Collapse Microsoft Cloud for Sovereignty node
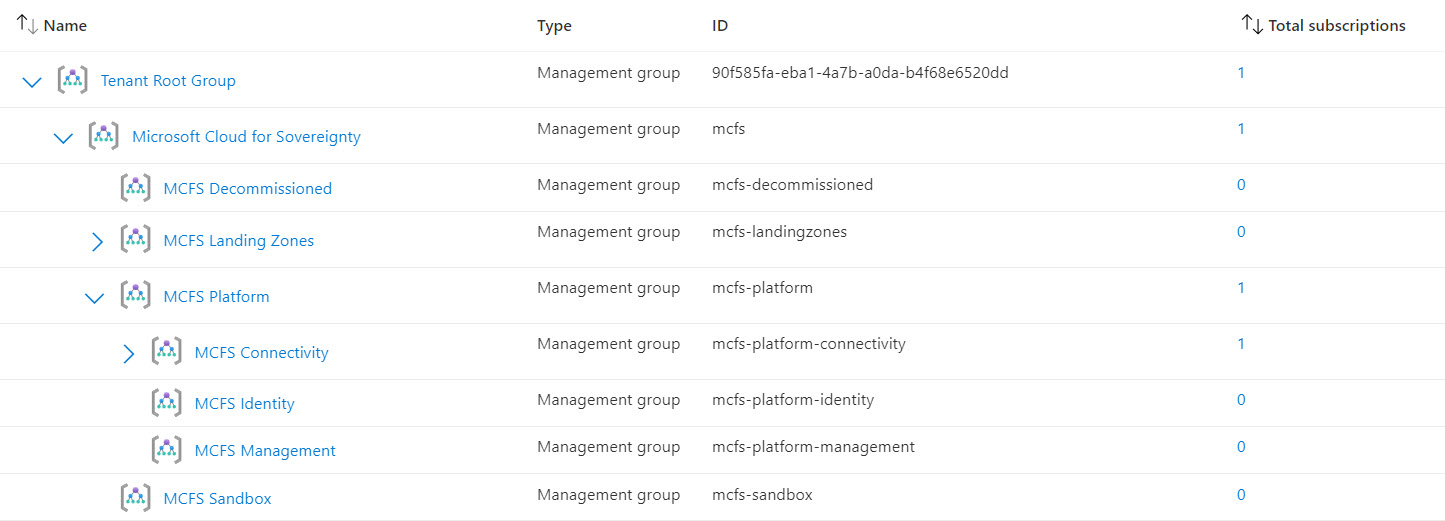This screenshot has height=521, width=1445. tap(63, 138)
